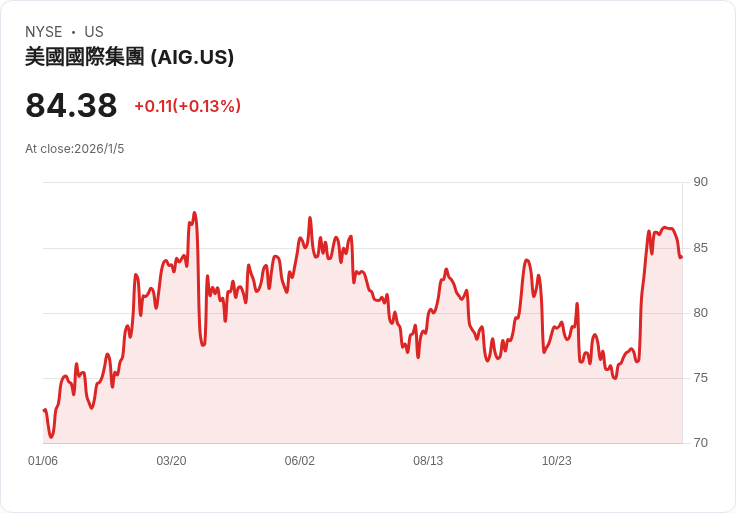Click the highest peak of the price line
736x513 pixels.
coord(194,213)
